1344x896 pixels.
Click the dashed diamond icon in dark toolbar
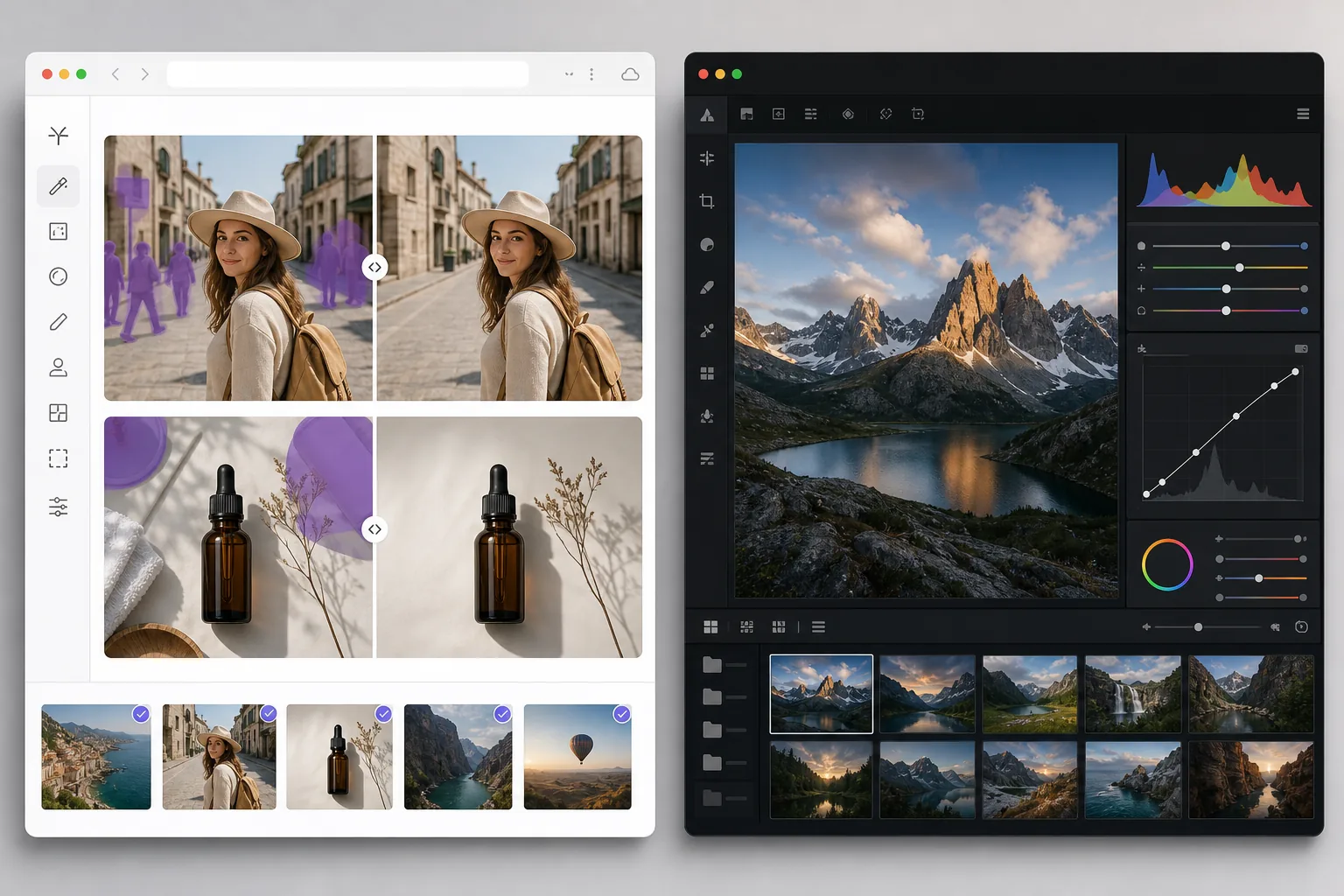(885, 114)
